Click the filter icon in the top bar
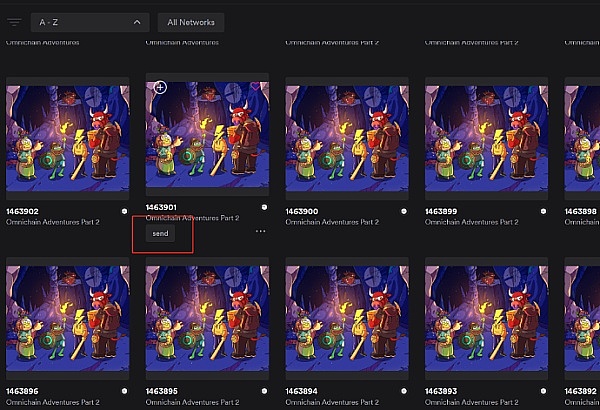Viewport: 600px width, 410px height. coord(14,22)
